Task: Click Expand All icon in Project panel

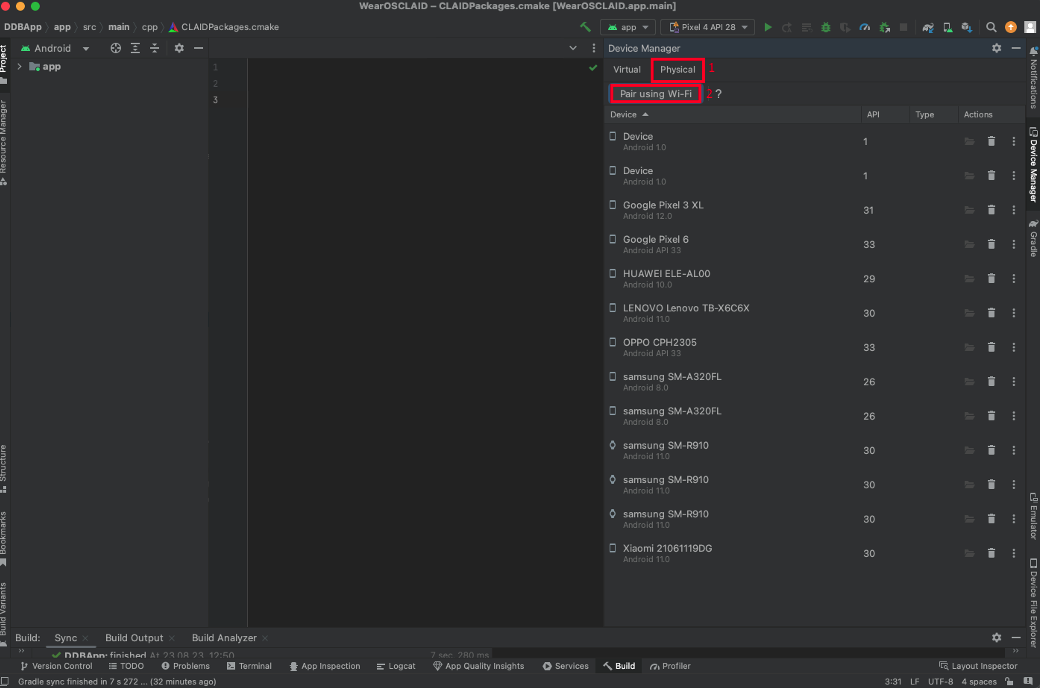Action: pos(135,48)
